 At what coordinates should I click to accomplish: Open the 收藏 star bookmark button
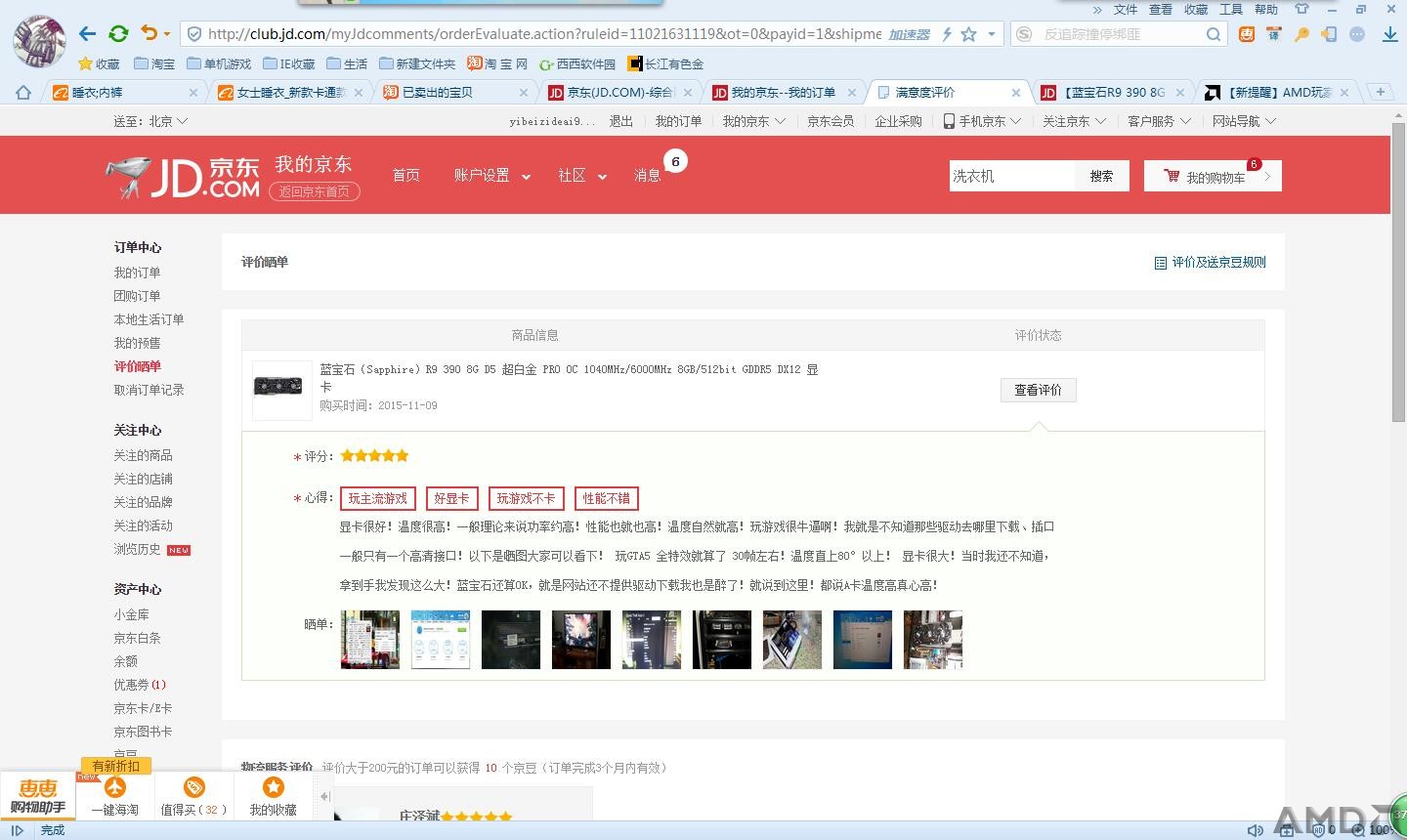point(99,63)
